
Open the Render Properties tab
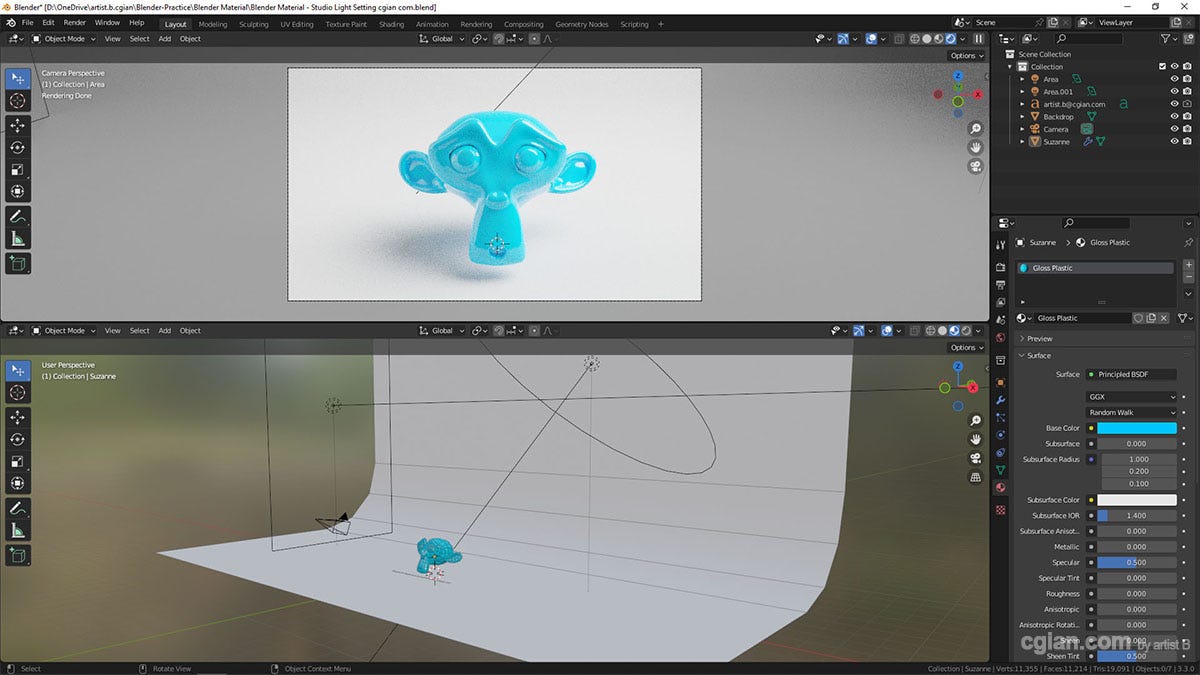[x=1001, y=265]
